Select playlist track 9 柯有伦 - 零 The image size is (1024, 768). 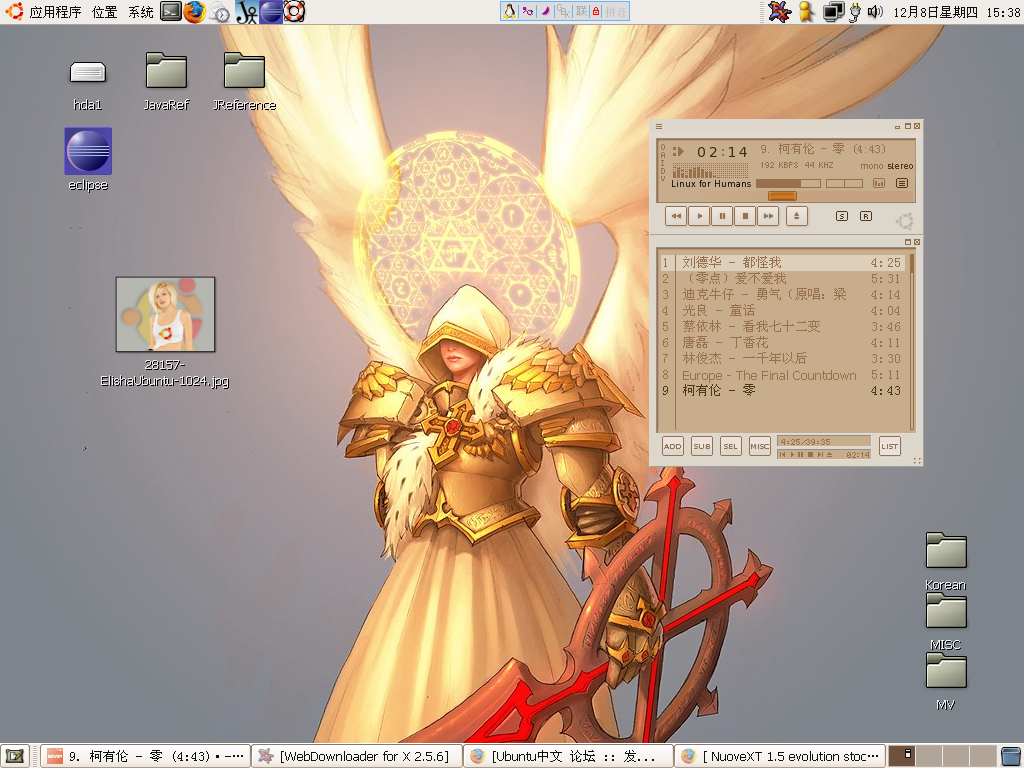coord(782,391)
